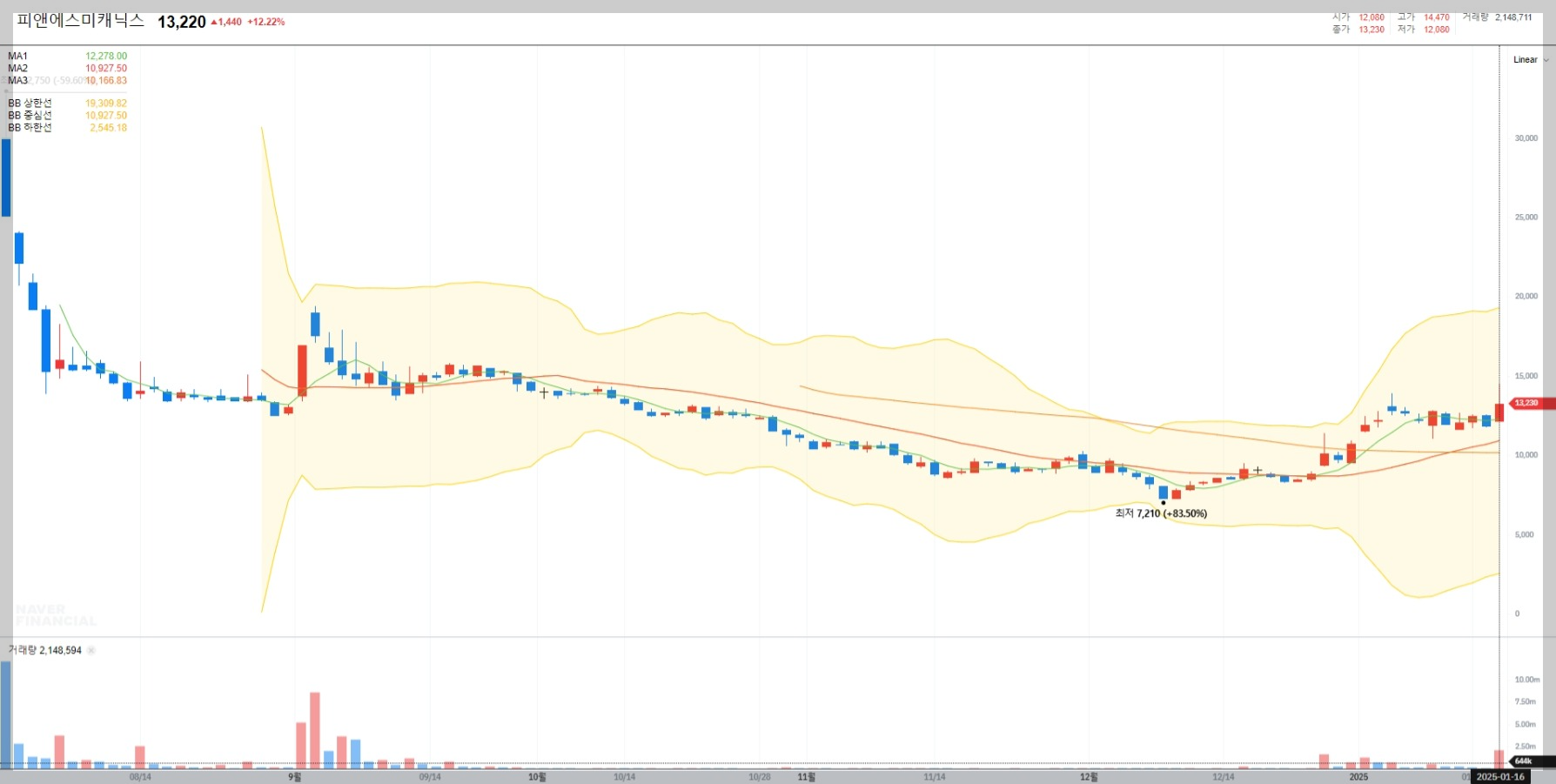Click the 10월 label on time axis
Image resolution: width=1556 pixels, height=784 pixels.
[537, 777]
